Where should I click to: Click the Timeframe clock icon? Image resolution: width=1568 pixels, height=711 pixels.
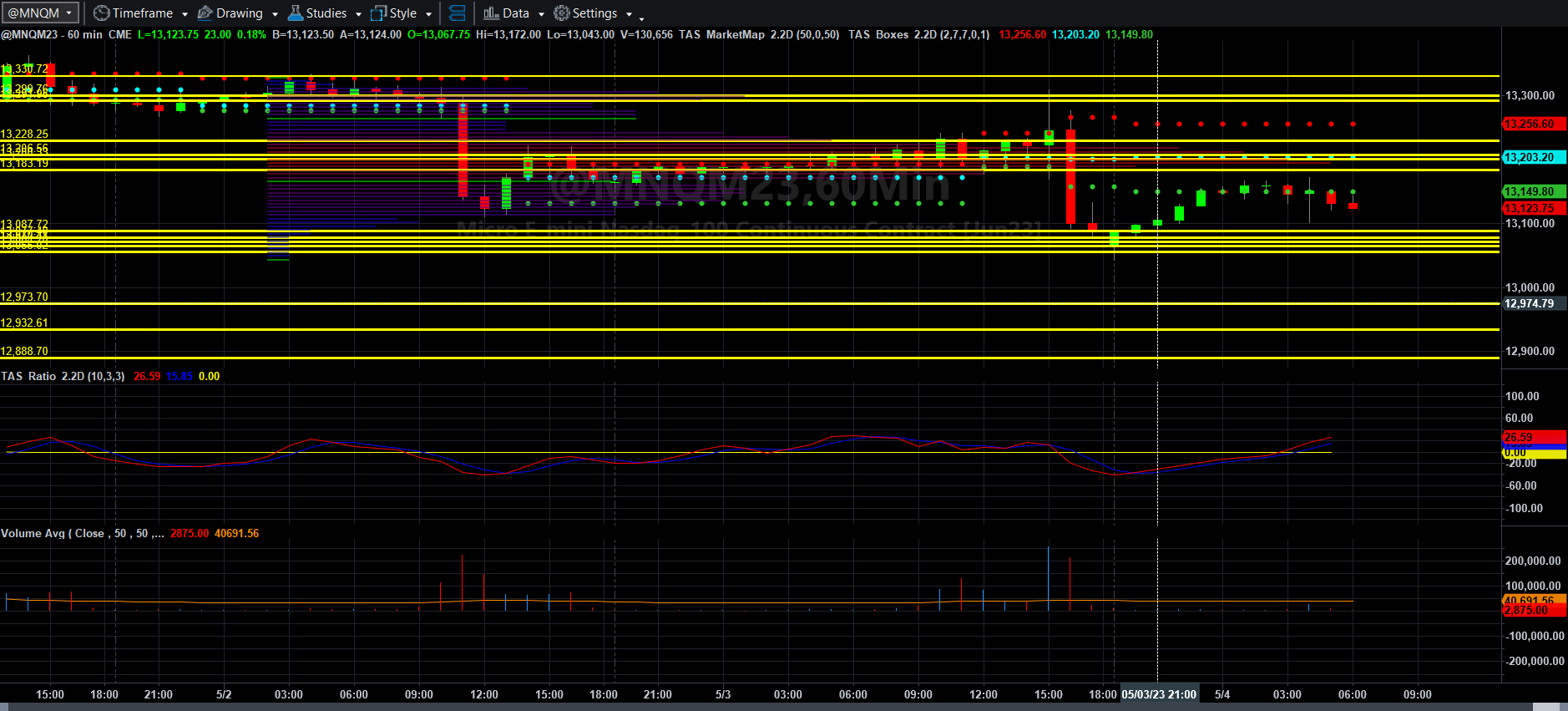click(101, 13)
